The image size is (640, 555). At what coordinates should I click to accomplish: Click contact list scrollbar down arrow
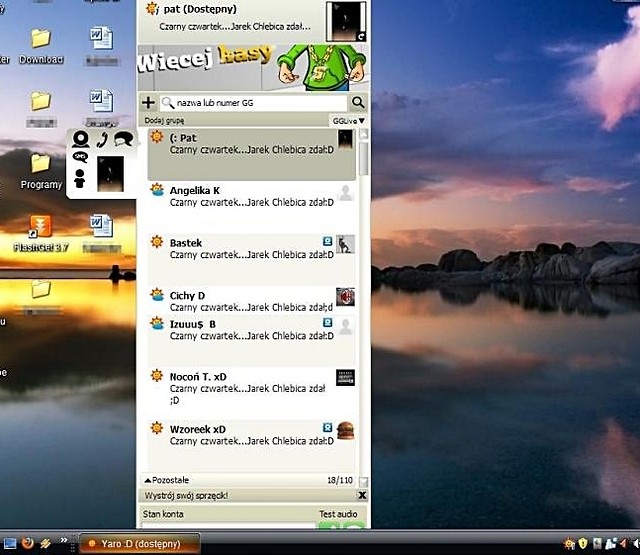pyautogui.click(x=363, y=482)
